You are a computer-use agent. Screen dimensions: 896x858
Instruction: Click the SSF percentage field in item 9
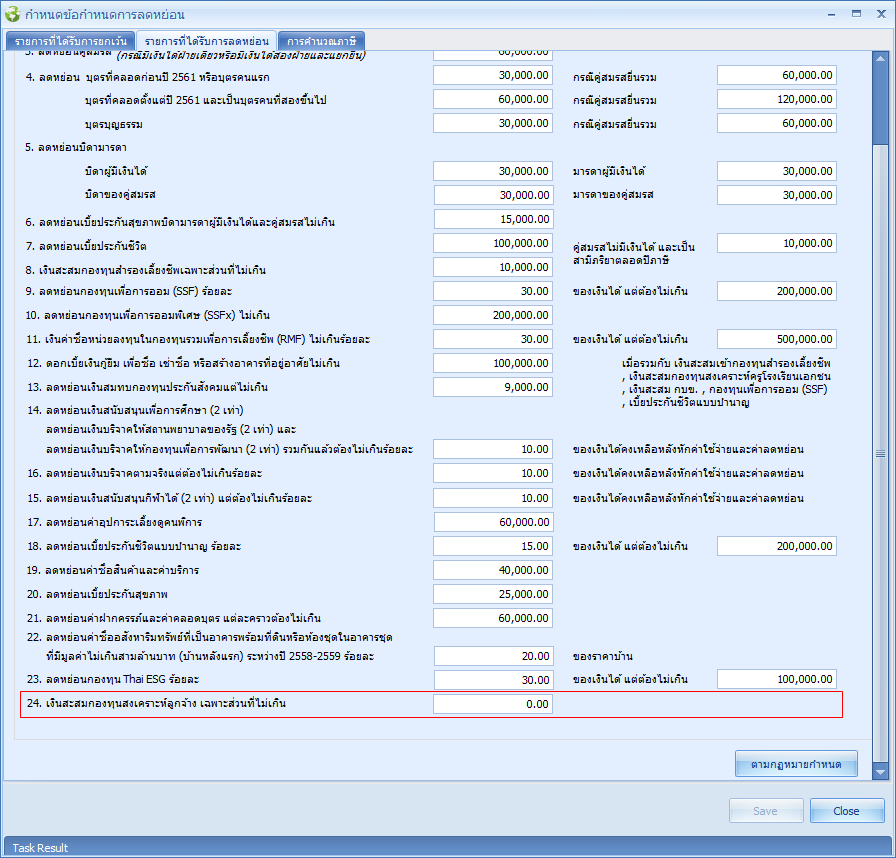[x=493, y=291]
